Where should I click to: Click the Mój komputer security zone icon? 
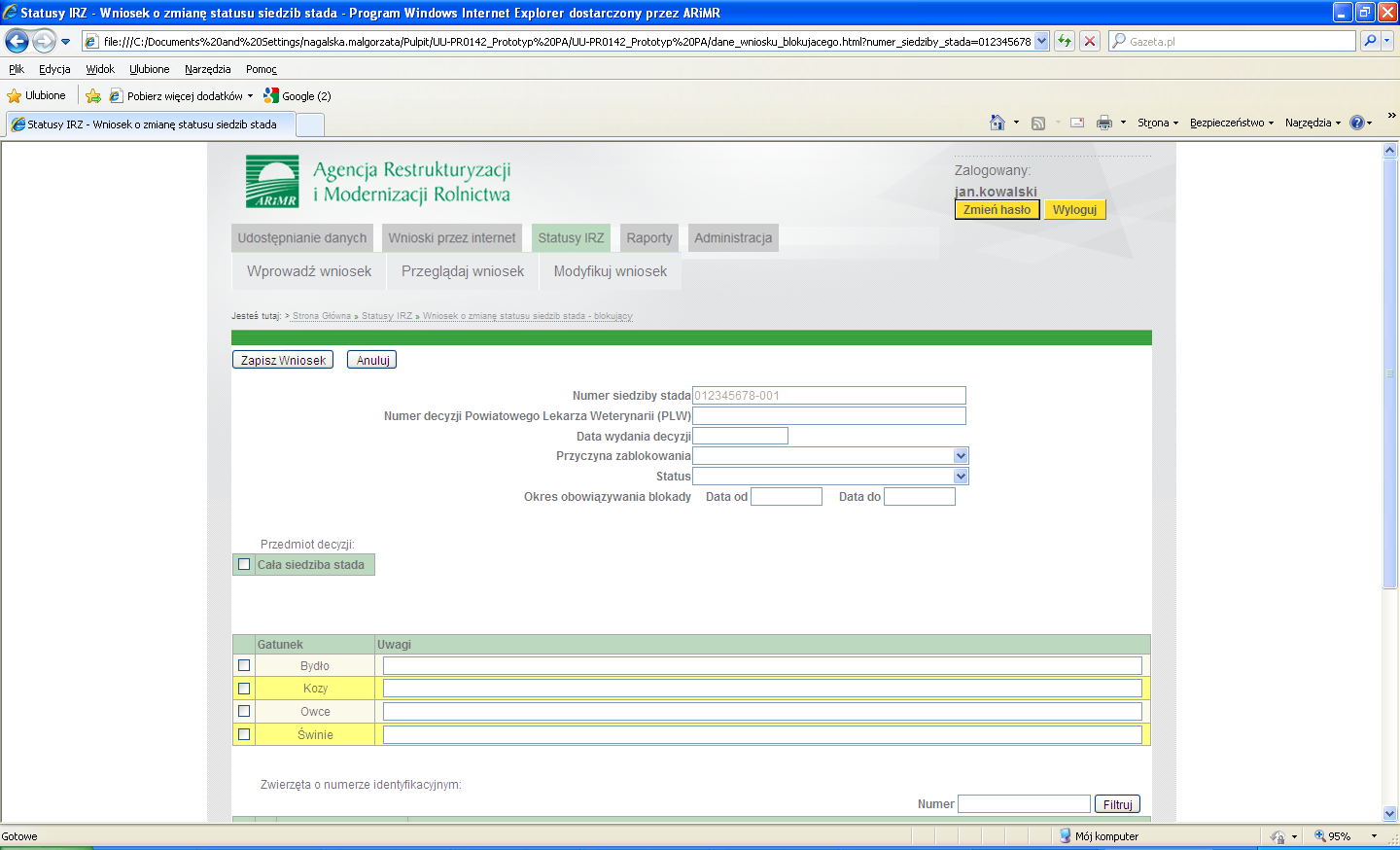1066,835
